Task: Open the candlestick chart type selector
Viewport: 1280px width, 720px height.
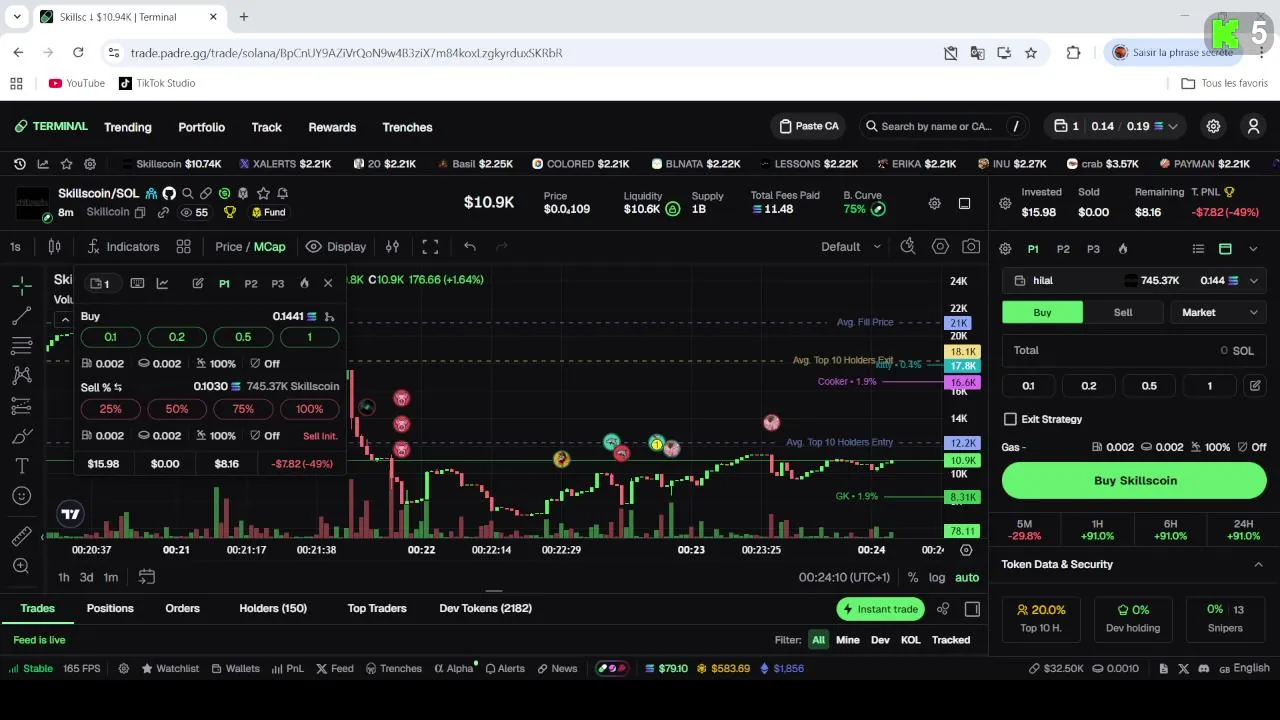Action: 55,246
